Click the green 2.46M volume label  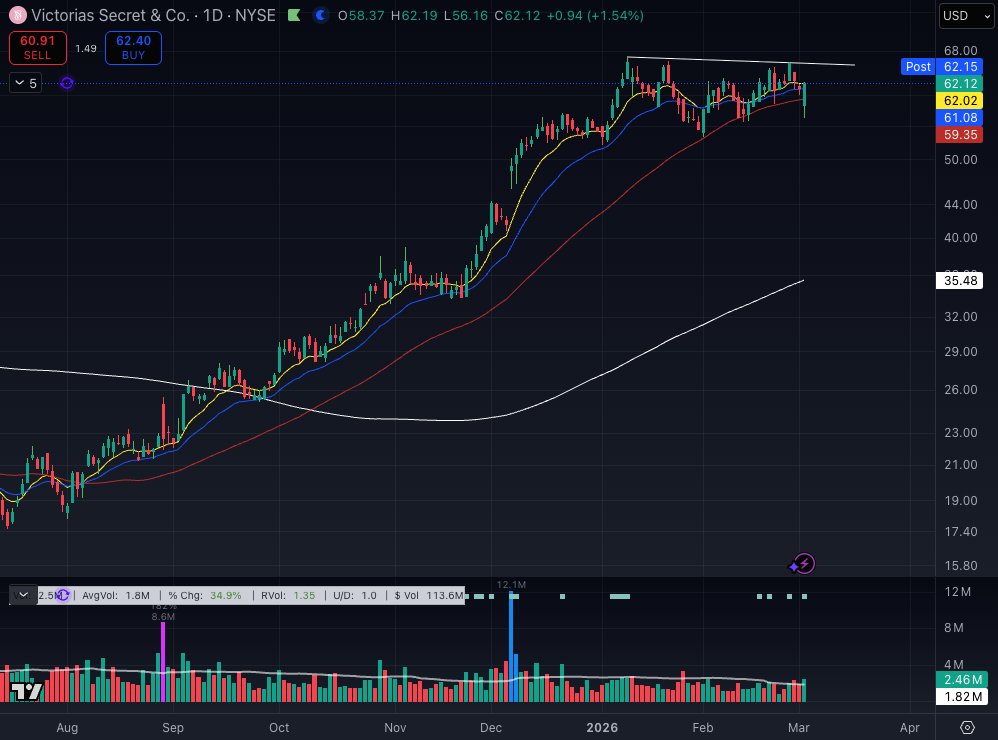pos(962,680)
